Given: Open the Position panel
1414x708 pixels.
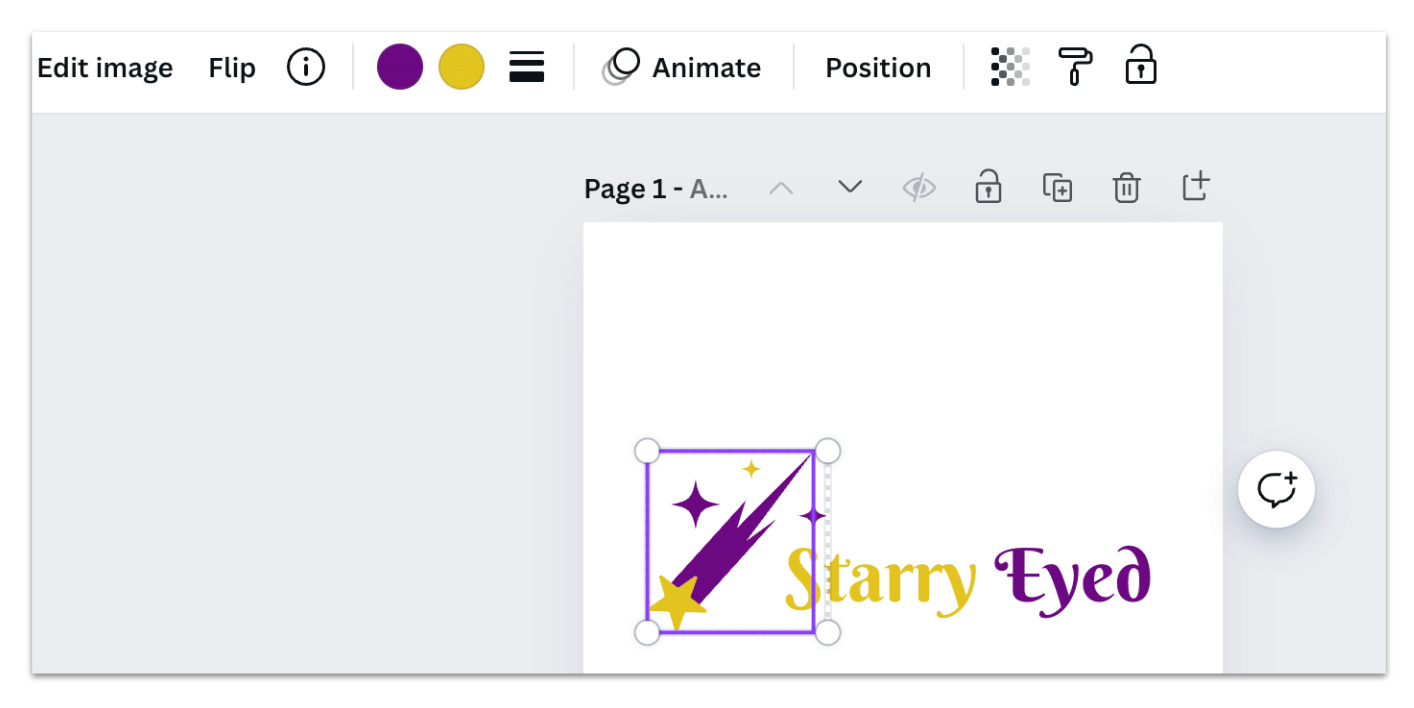Looking at the screenshot, I should pos(878,68).
